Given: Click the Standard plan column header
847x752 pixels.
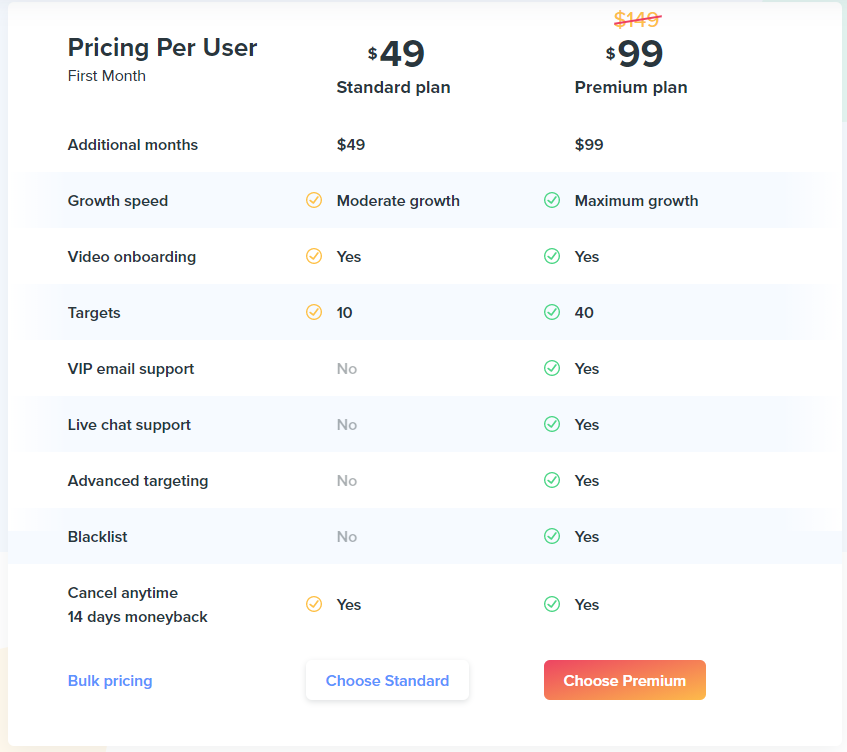Looking at the screenshot, I should [x=393, y=87].
